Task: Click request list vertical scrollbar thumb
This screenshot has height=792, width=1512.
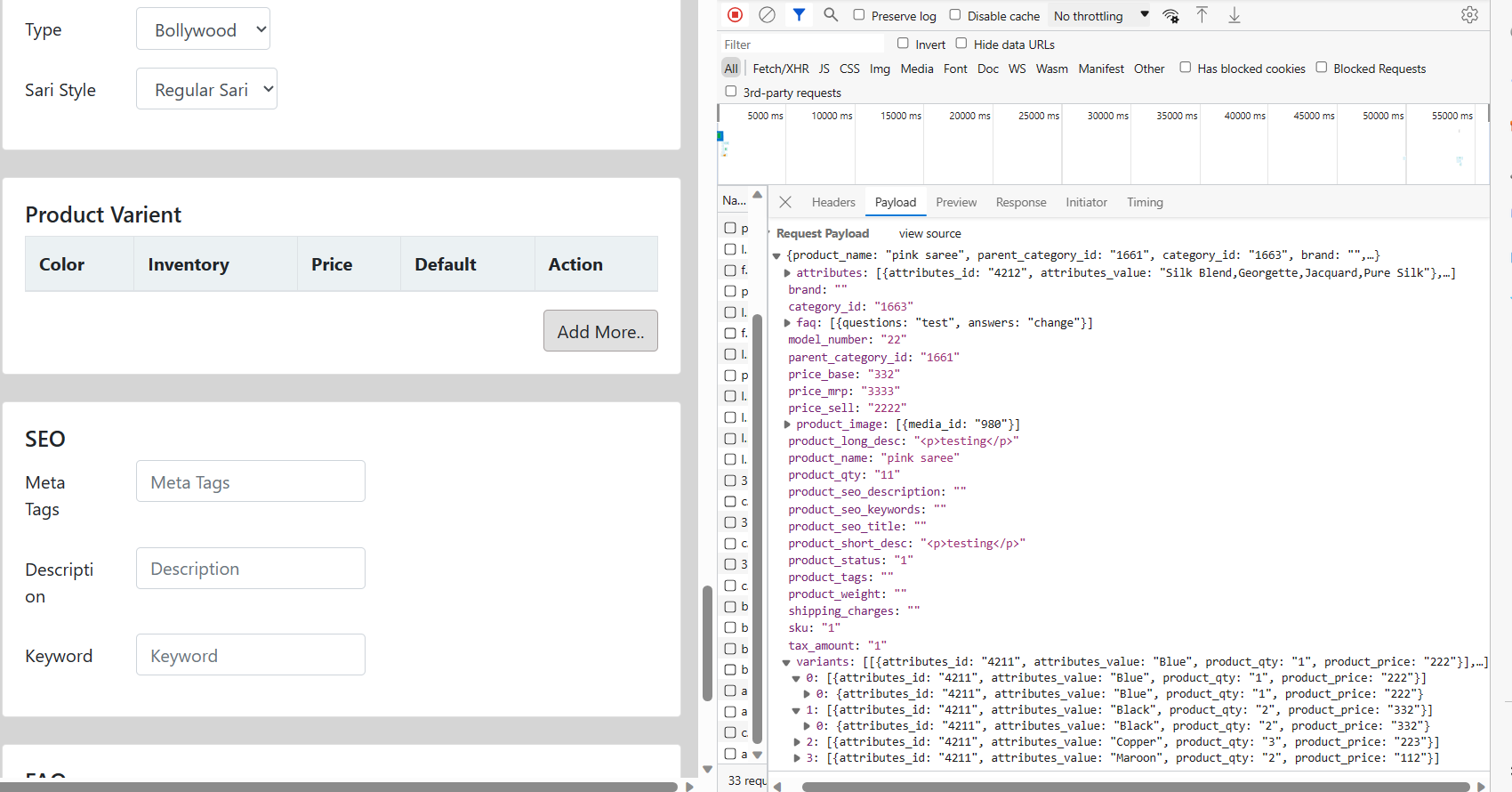Action: click(x=758, y=529)
